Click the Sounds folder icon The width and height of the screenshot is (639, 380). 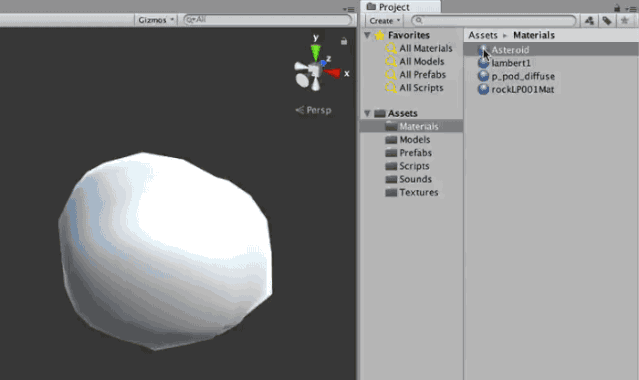[x=391, y=179]
